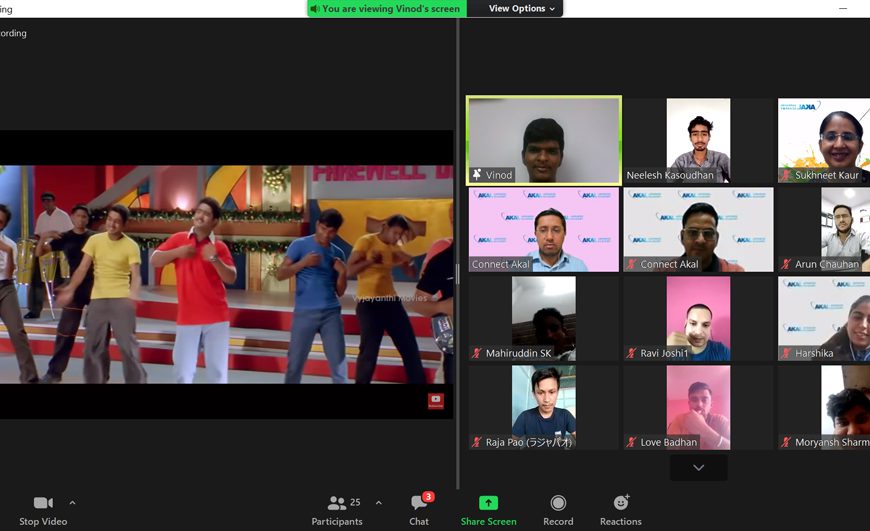Click muted mic icon on white Connect Akal tile
Viewport: 870px width, 531px height.
click(x=631, y=264)
